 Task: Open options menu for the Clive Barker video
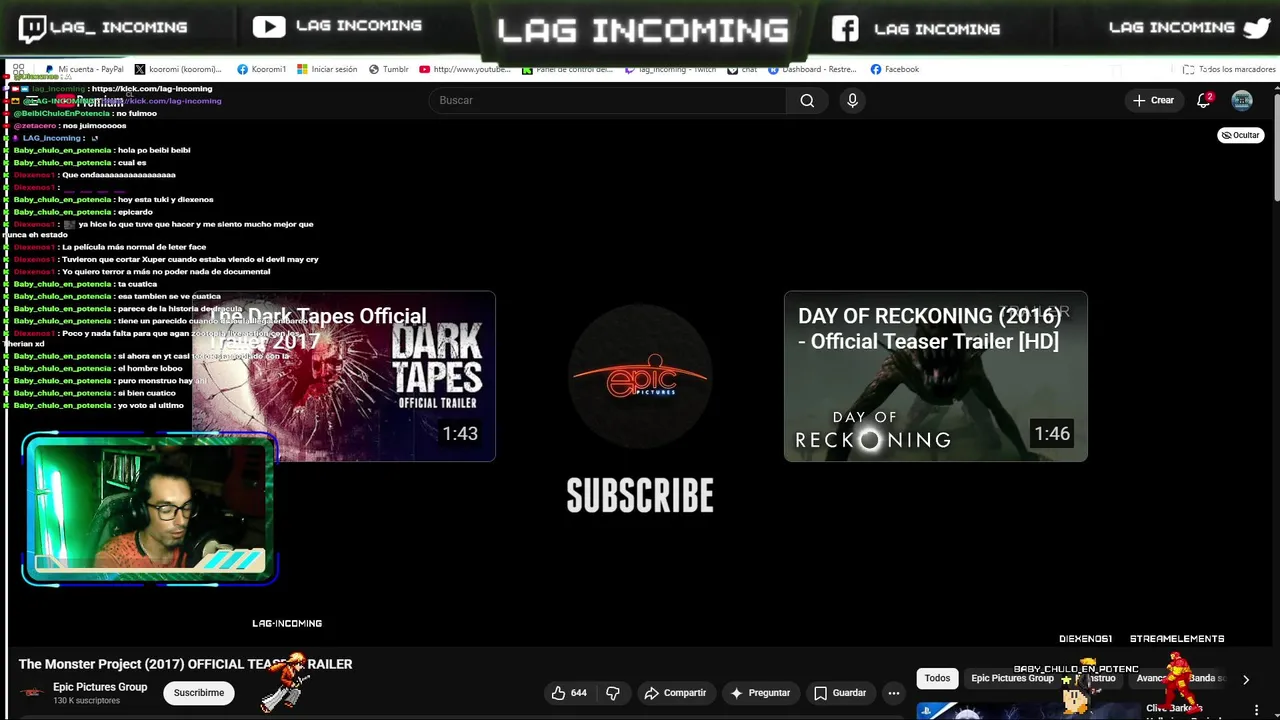pos(1257,710)
